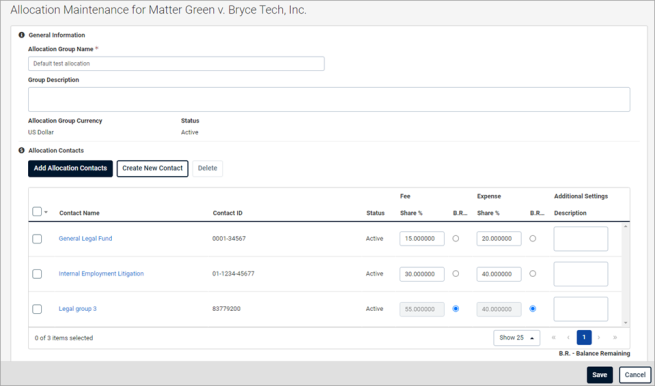Viewport: 655px width, 386px height.
Task: Select Expense B.R. radio for Legal group 3
Action: [533, 309]
